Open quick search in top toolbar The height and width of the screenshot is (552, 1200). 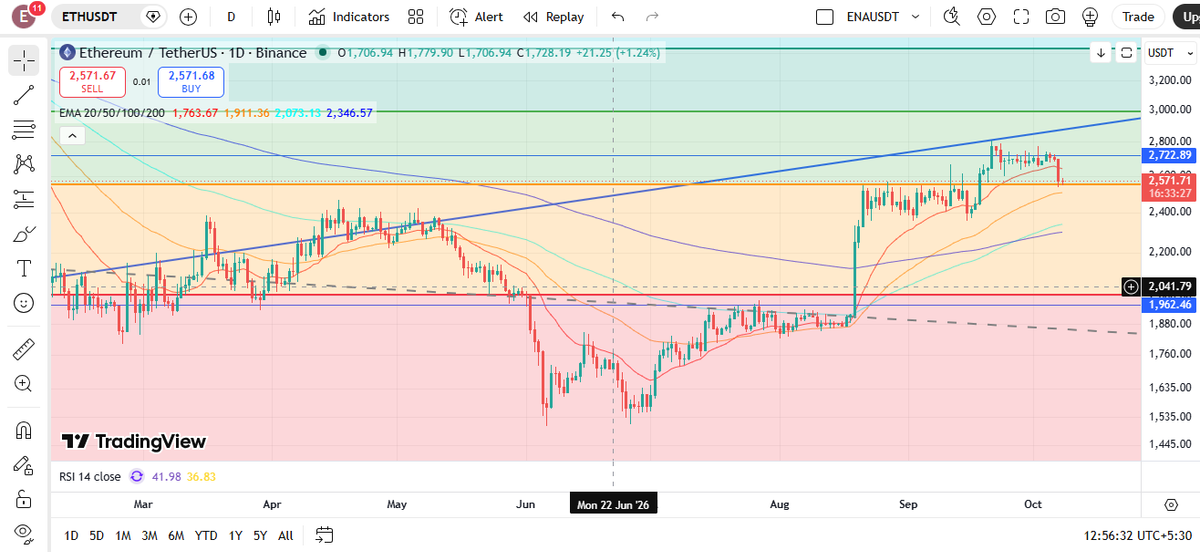tap(951, 17)
